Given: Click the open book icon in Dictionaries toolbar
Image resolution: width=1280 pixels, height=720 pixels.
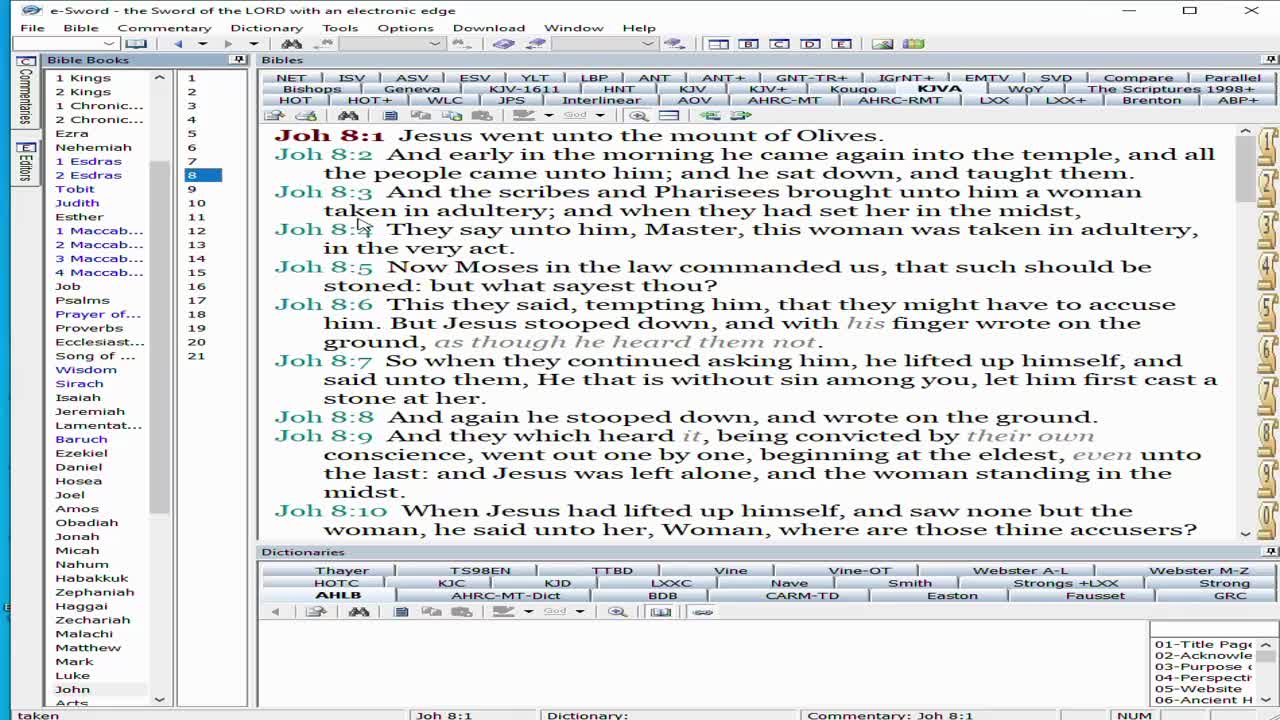Looking at the screenshot, I should pyautogui.click(x=660, y=612).
